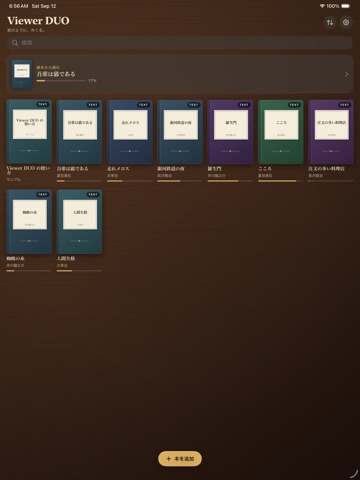Tap TEXT badge on 銀河鉄道の夜 cover

point(194,105)
